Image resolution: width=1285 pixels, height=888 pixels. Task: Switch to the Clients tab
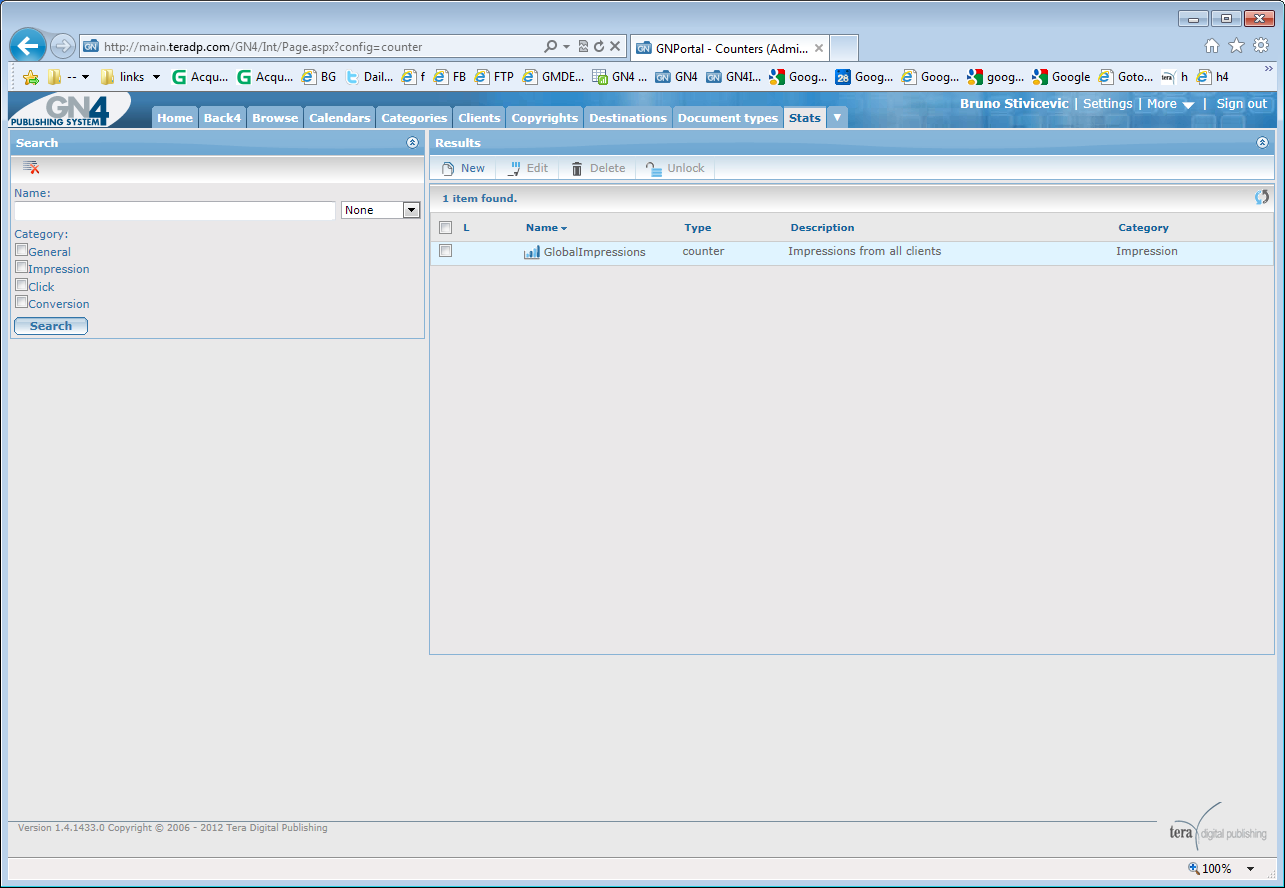[x=479, y=118]
